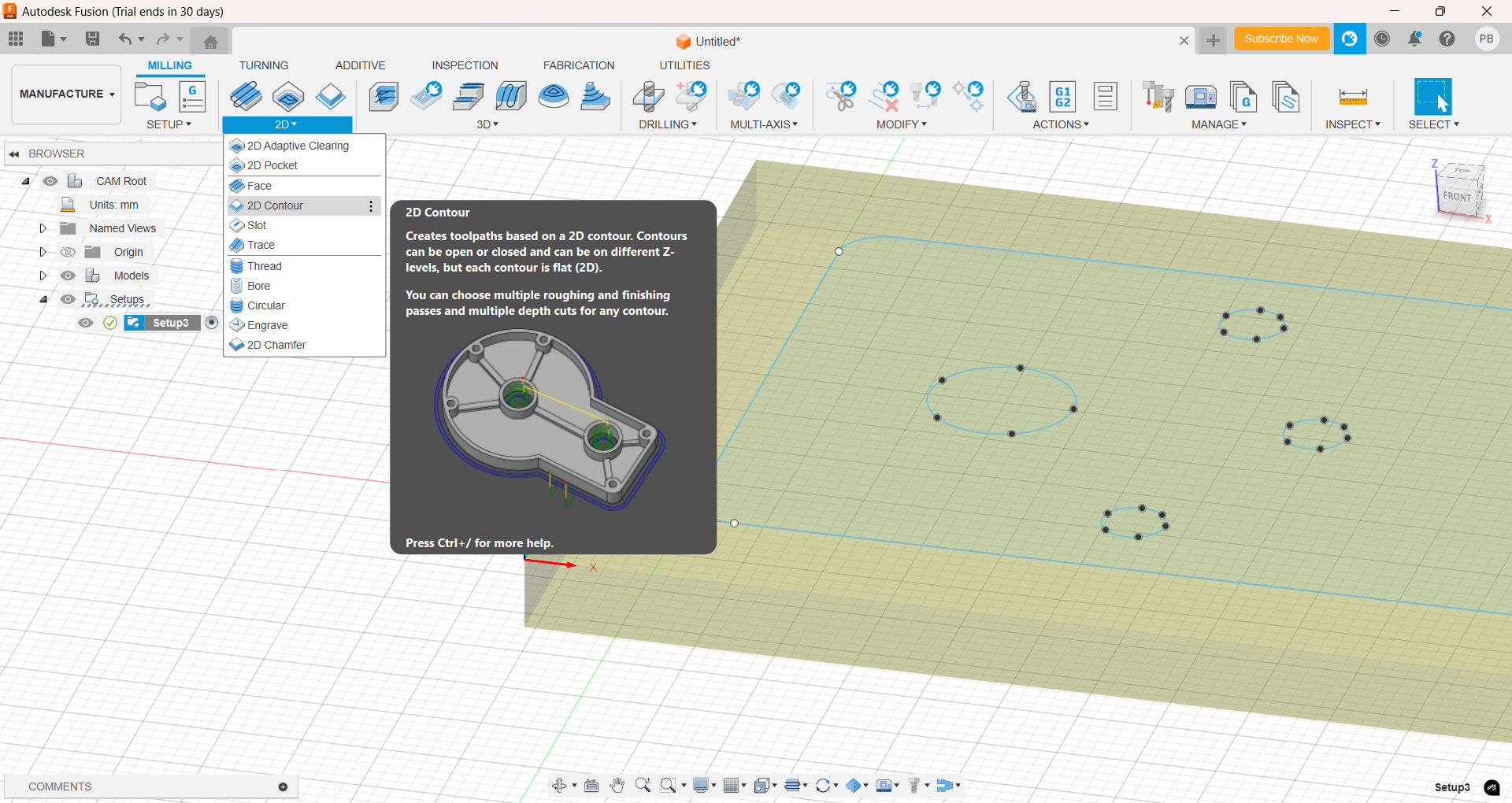Expand the COMMENTS panel
Image resolution: width=1512 pixels, height=803 pixels.
[x=283, y=786]
